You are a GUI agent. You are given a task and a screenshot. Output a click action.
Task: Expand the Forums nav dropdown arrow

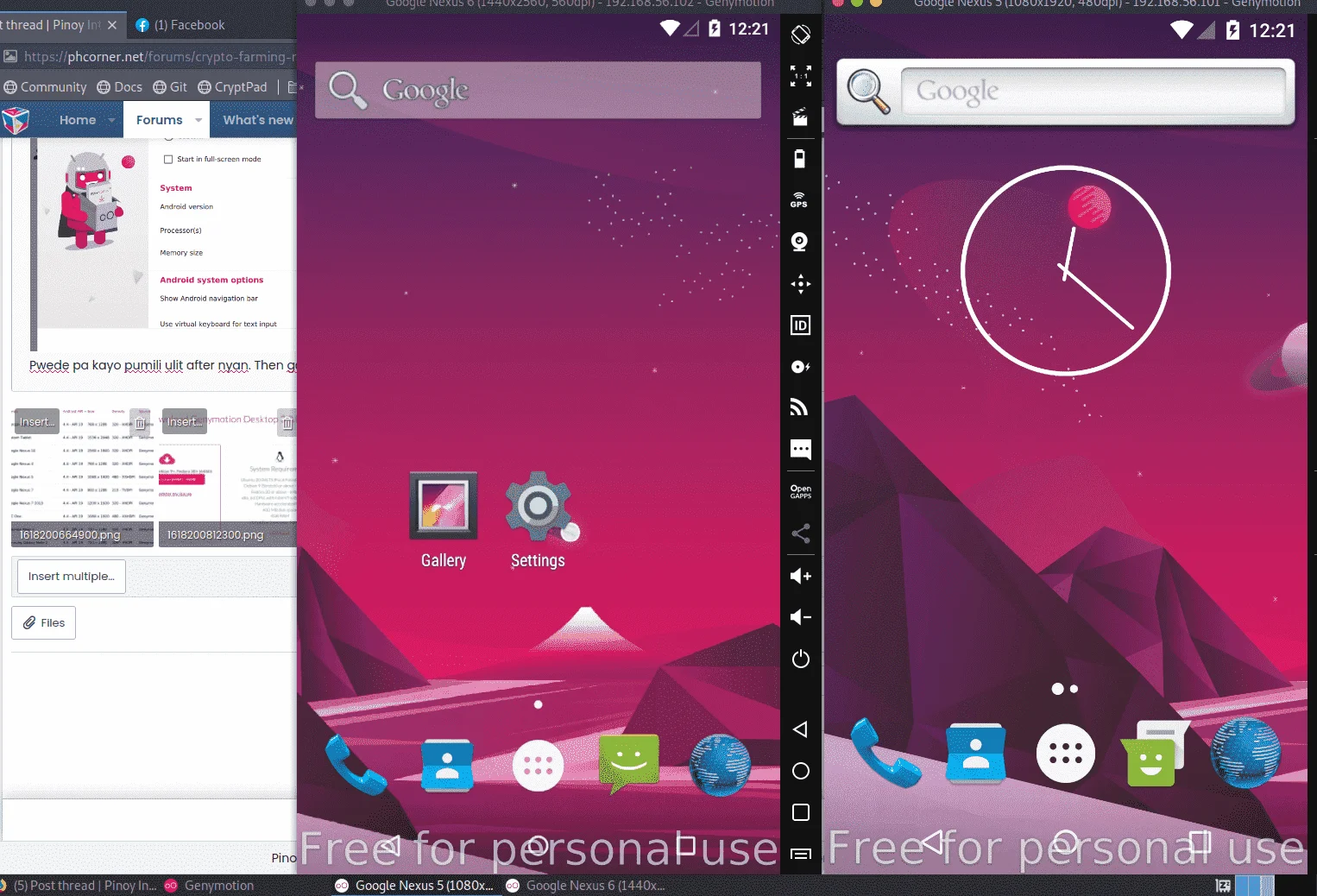click(198, 120)
